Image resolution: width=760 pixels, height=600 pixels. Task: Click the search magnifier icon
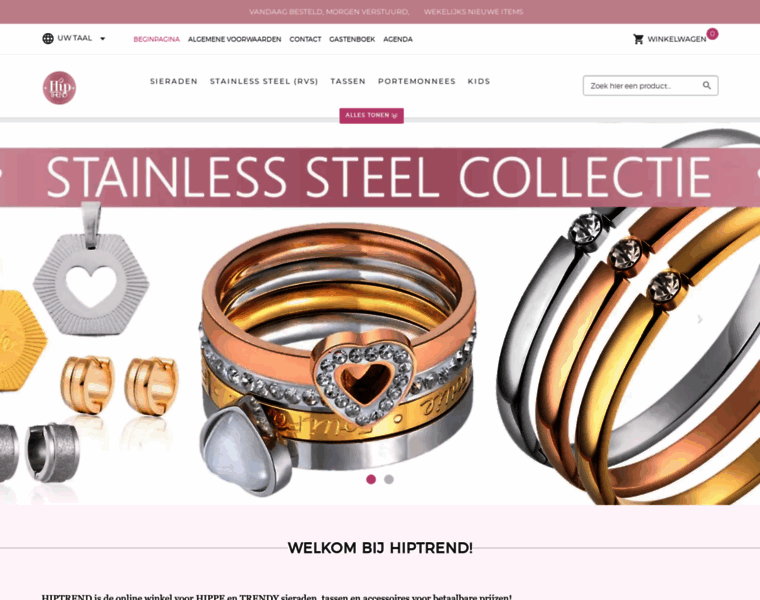point(707,86)
